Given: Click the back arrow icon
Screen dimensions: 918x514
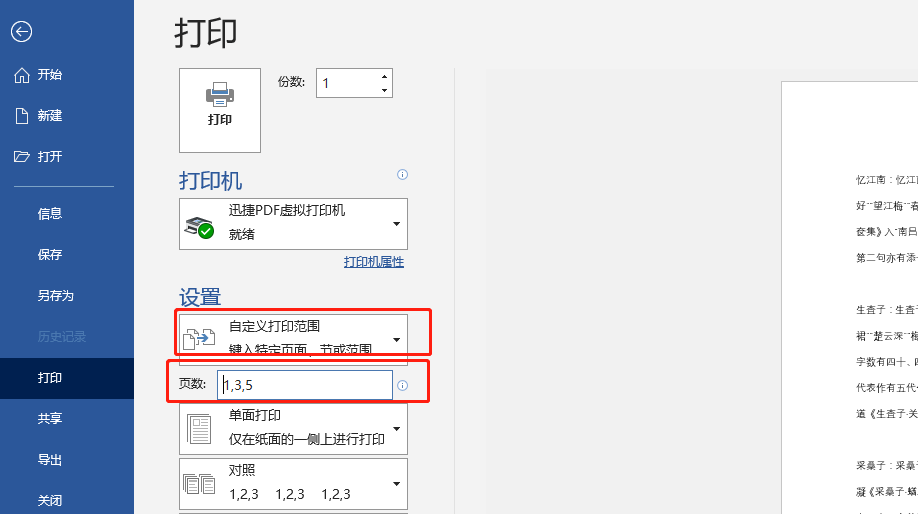Looking at the screenshot, I should point(21,32).
